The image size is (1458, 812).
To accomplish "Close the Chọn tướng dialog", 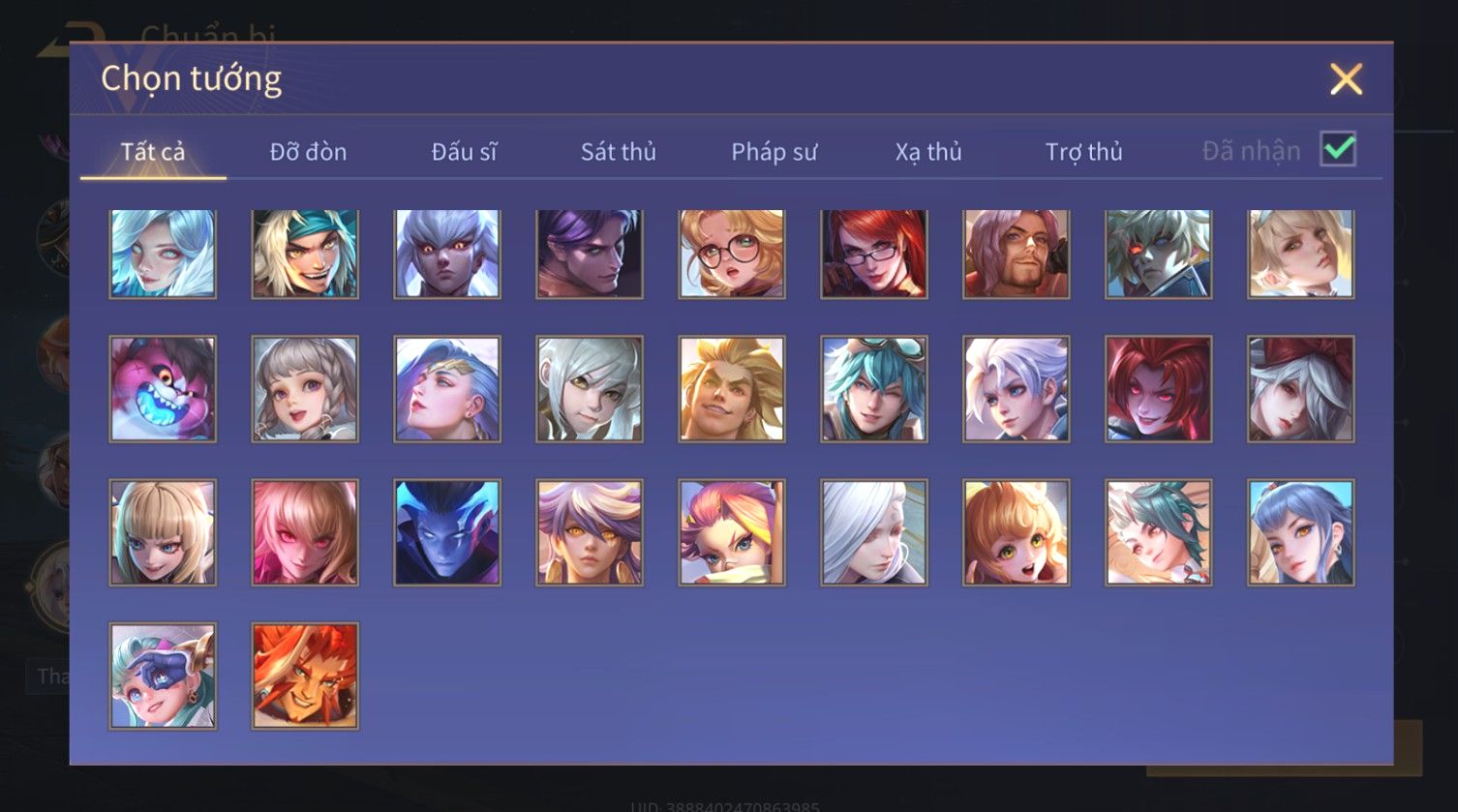I will [1346, 78].
